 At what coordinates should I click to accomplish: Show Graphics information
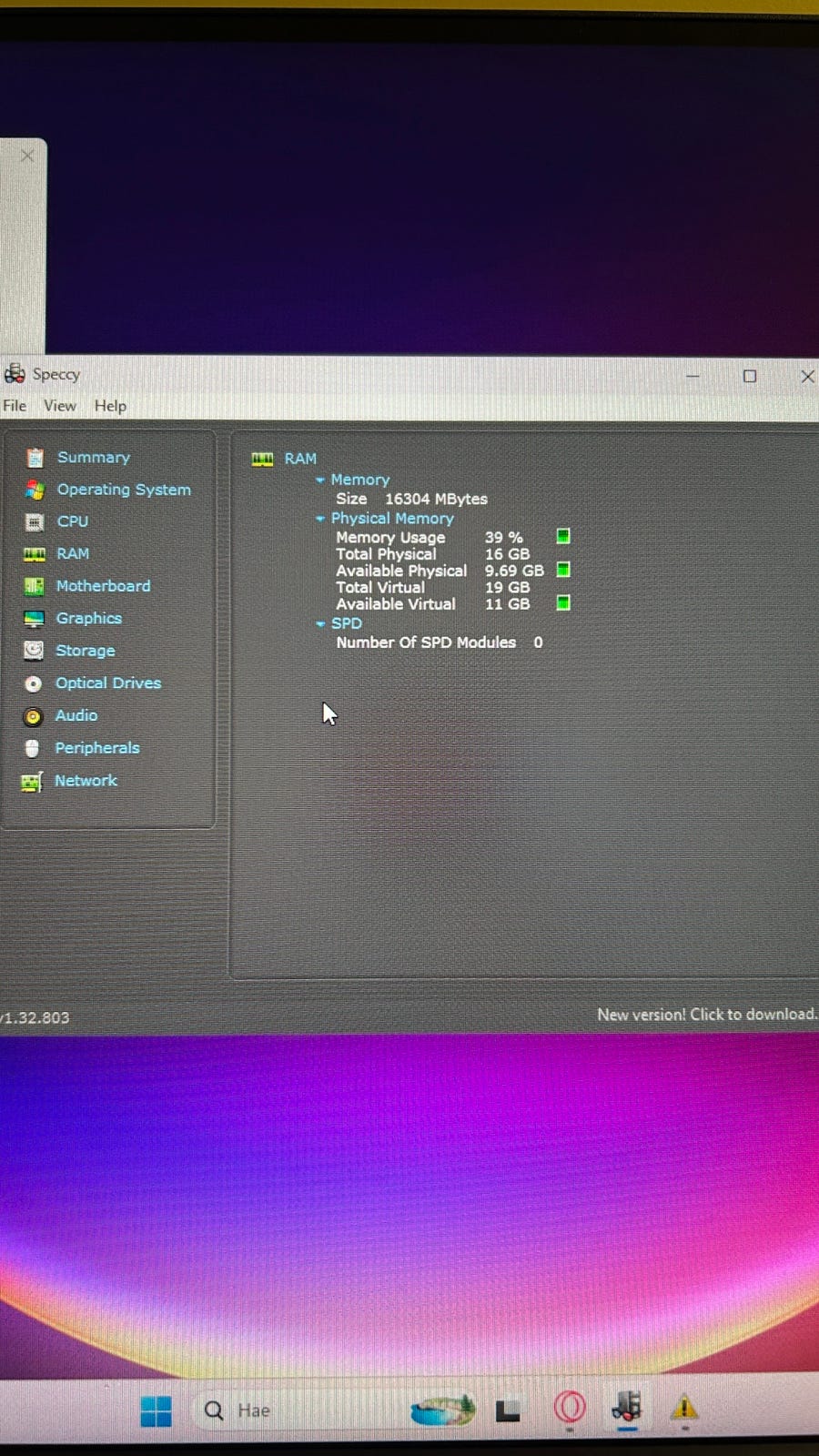tap(88, 618)
